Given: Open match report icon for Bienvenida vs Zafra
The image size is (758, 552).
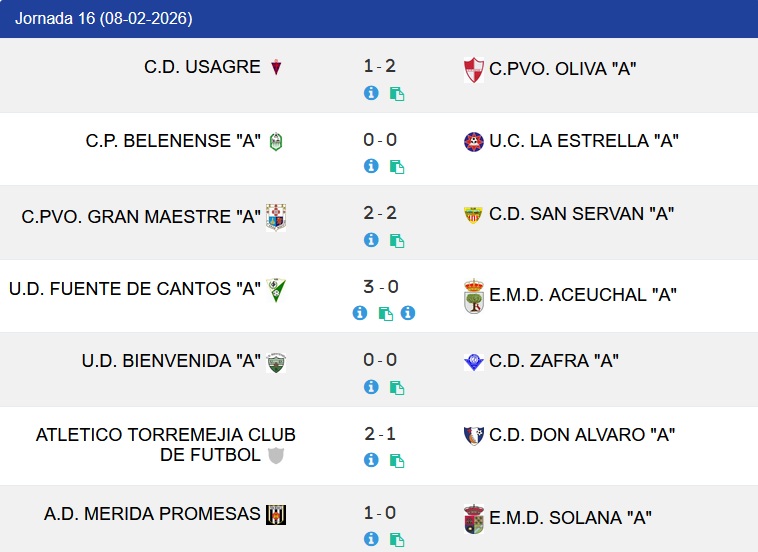Looking at the screenshot, I should coord(397,387).
